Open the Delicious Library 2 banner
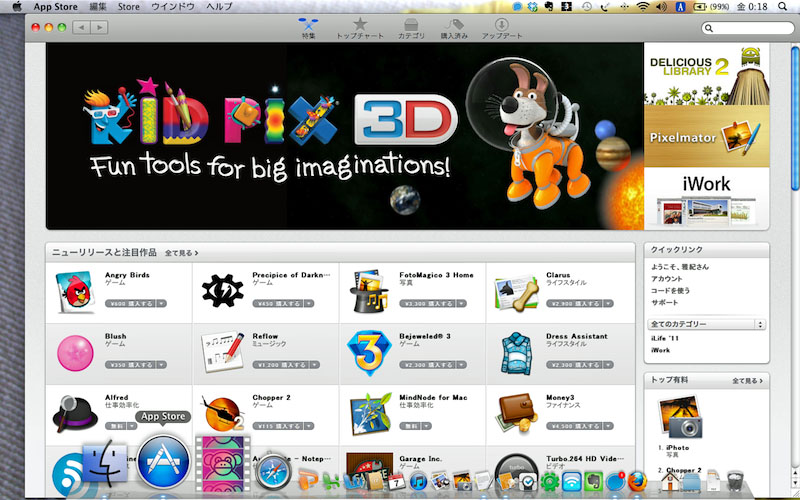 pos(707,74)
